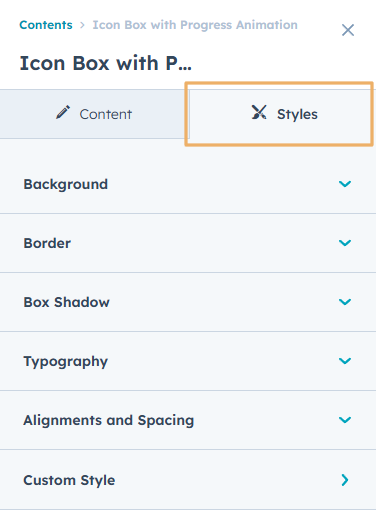Click the Box Shadow label
Viewport: 376px width, 510px height.
click(x=66, y=302)
